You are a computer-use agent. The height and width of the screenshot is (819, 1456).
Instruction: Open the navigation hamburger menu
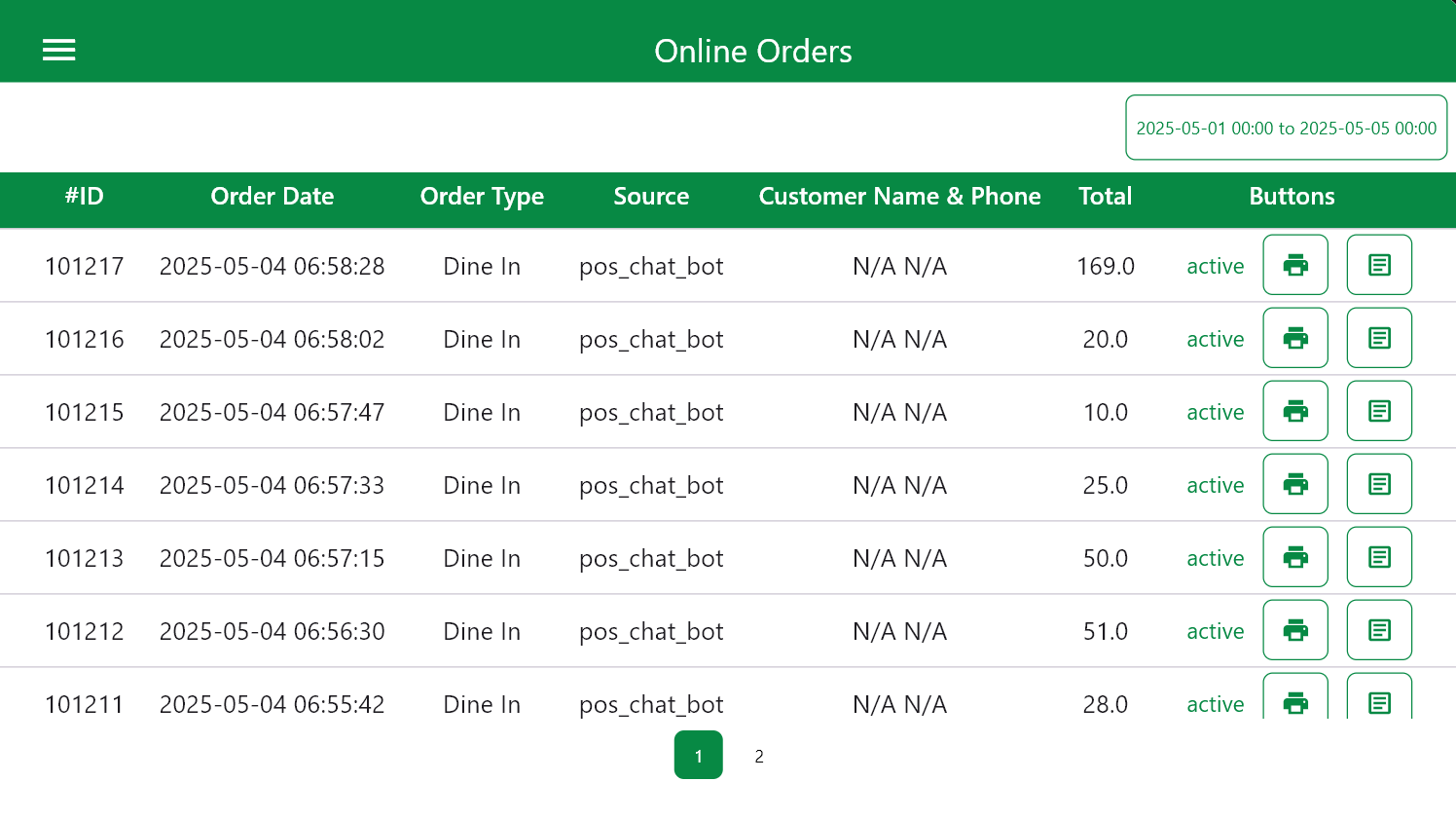(x=59, y=50)
